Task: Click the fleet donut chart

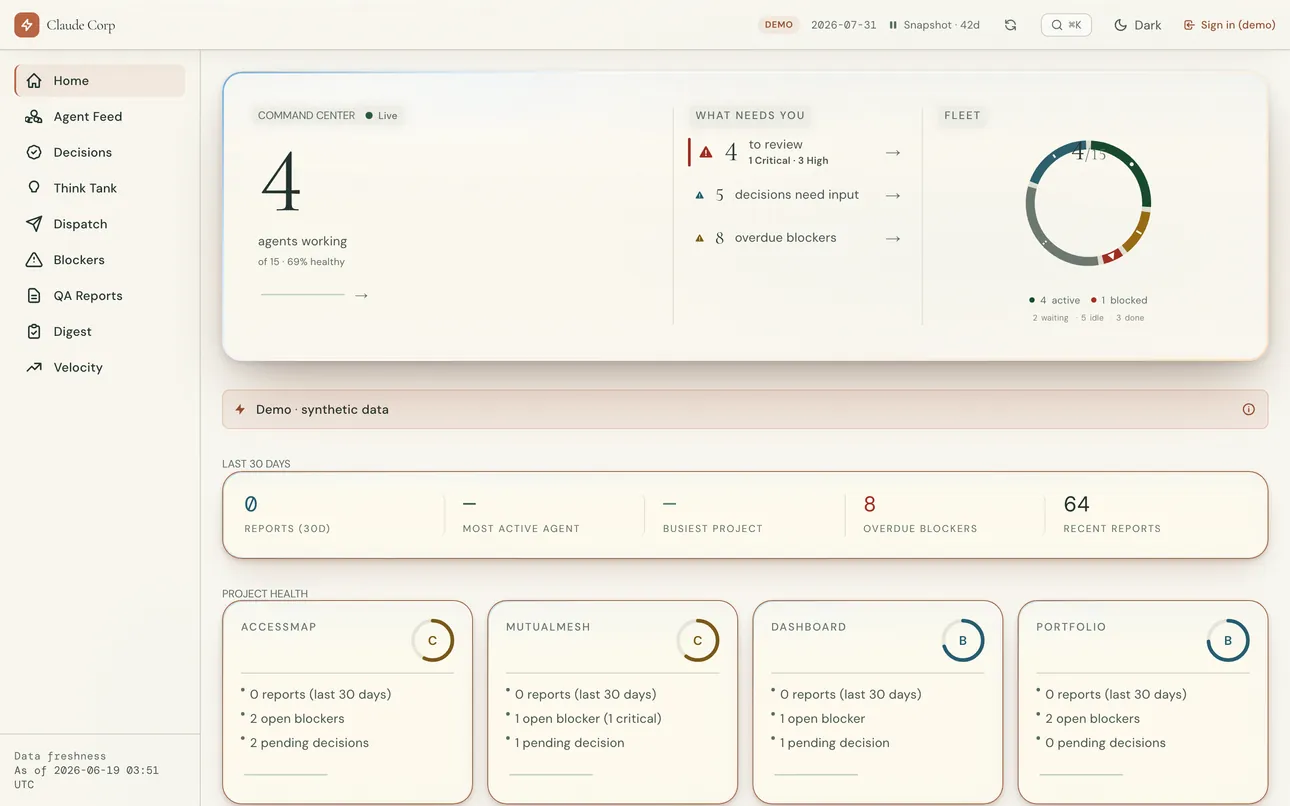Action: pos(1089,203)
